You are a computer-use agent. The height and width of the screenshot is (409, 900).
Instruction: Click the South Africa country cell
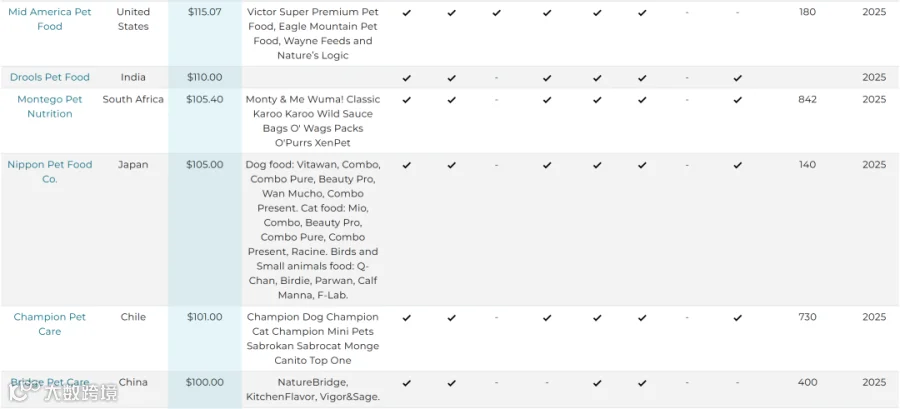coord(133,99)
